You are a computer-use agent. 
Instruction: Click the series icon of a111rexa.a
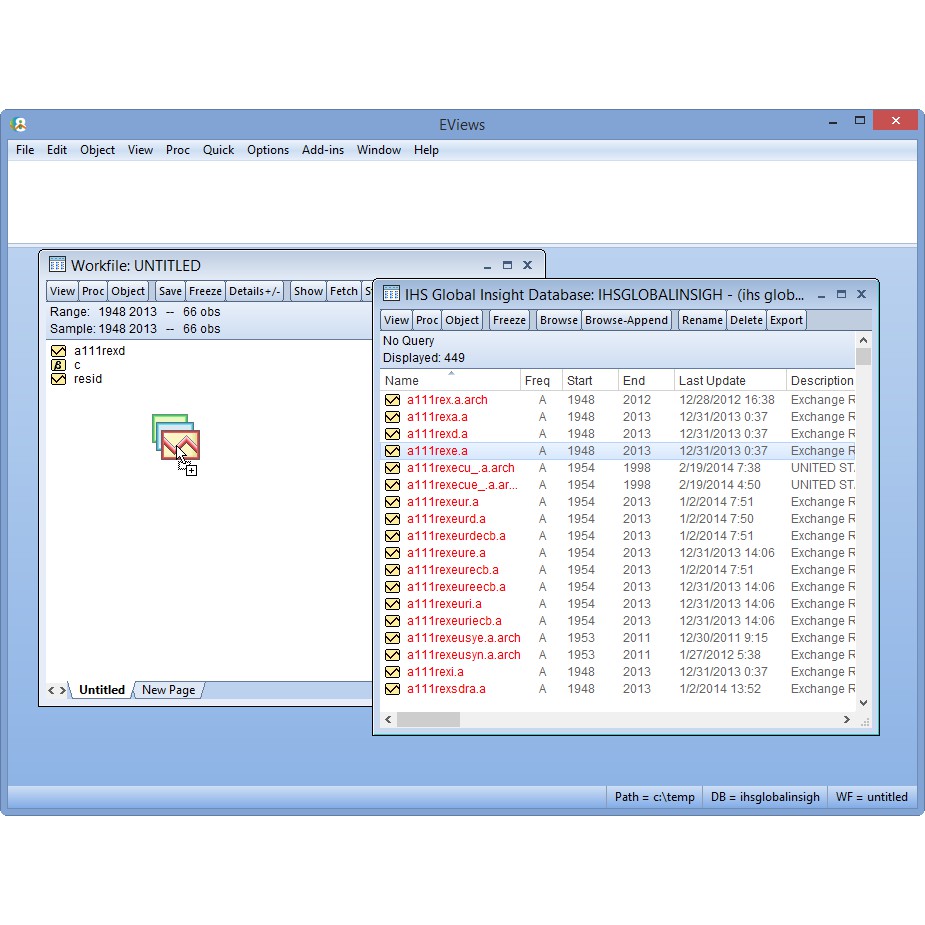(x=392, y=417)
